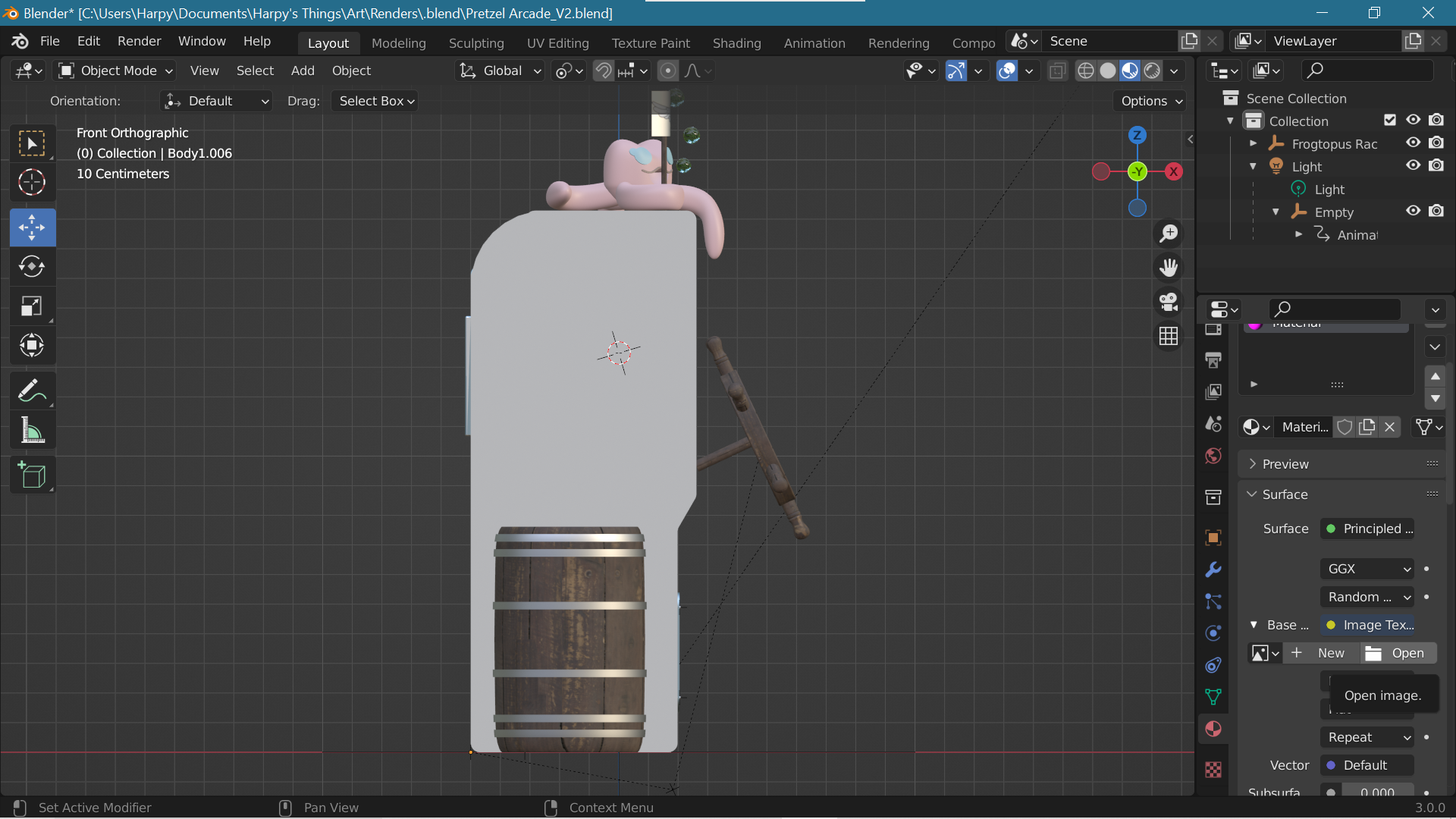Hide the Empty object in viewport
Screen dimensions: 1456x819
pyautogui.click(x=1413, y=211)
